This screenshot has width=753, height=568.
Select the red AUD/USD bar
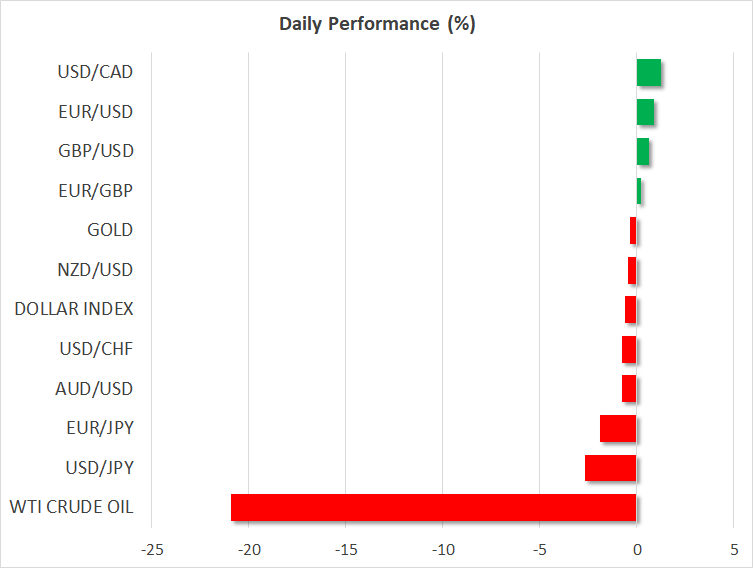(629, 388)
